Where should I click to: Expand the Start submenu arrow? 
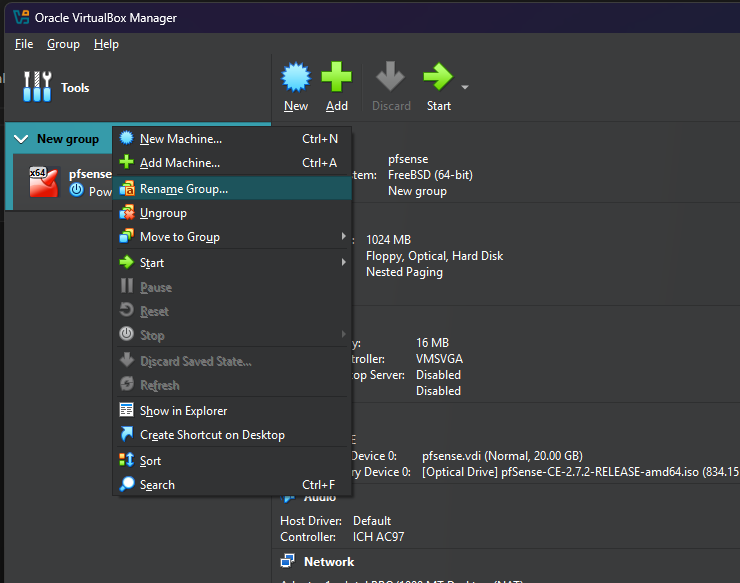click(344, 262)
